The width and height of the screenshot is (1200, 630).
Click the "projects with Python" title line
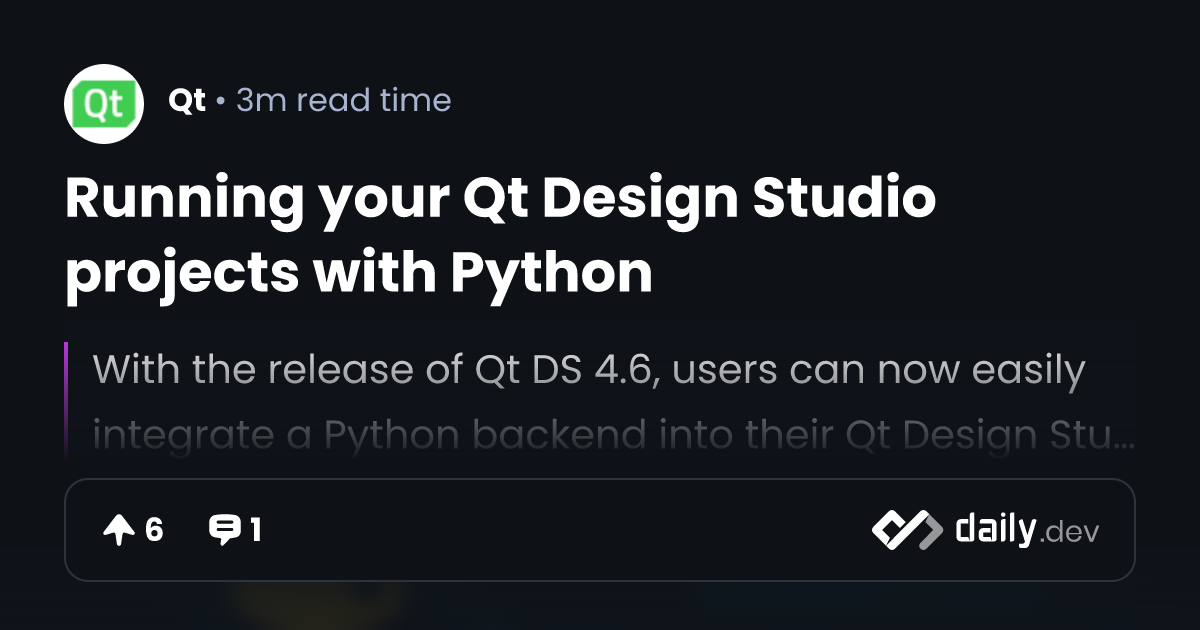point(358,271)
